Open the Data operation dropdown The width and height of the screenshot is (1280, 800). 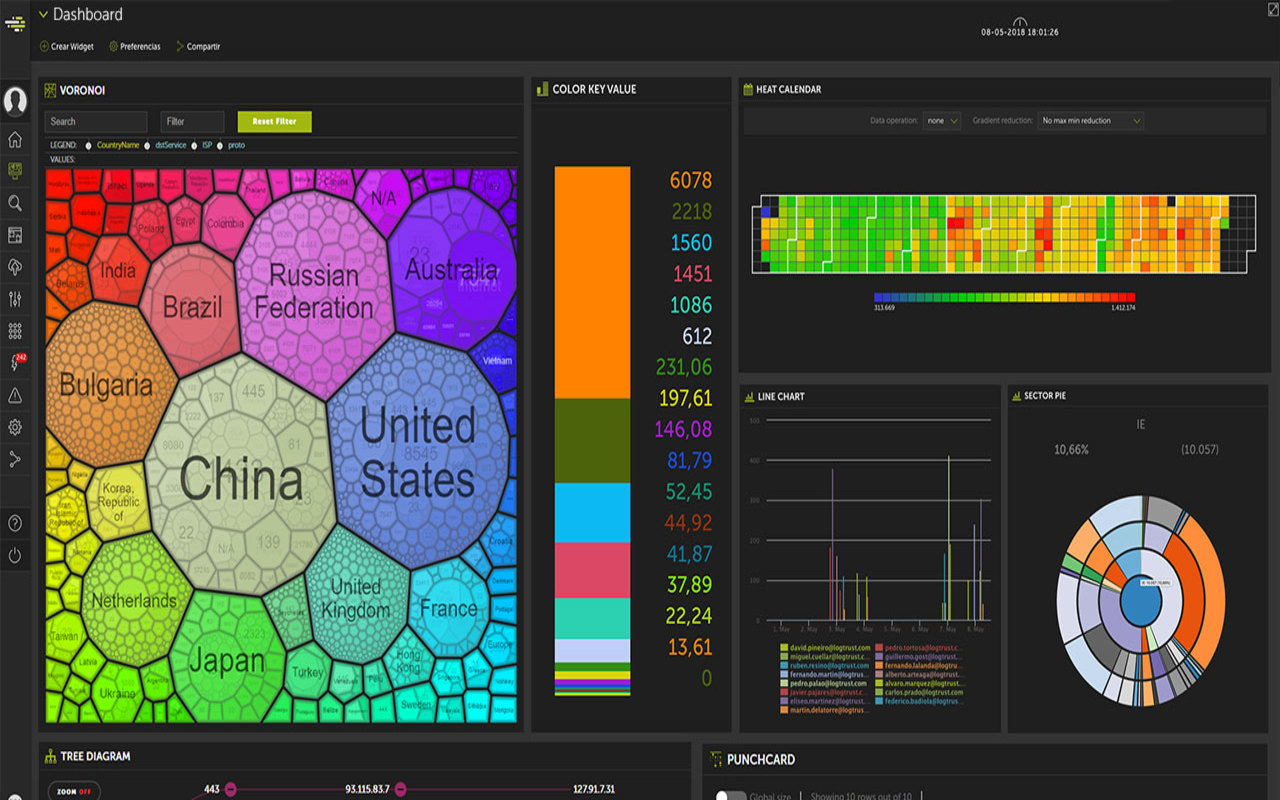pyautogui.click(x=941, y=120)
